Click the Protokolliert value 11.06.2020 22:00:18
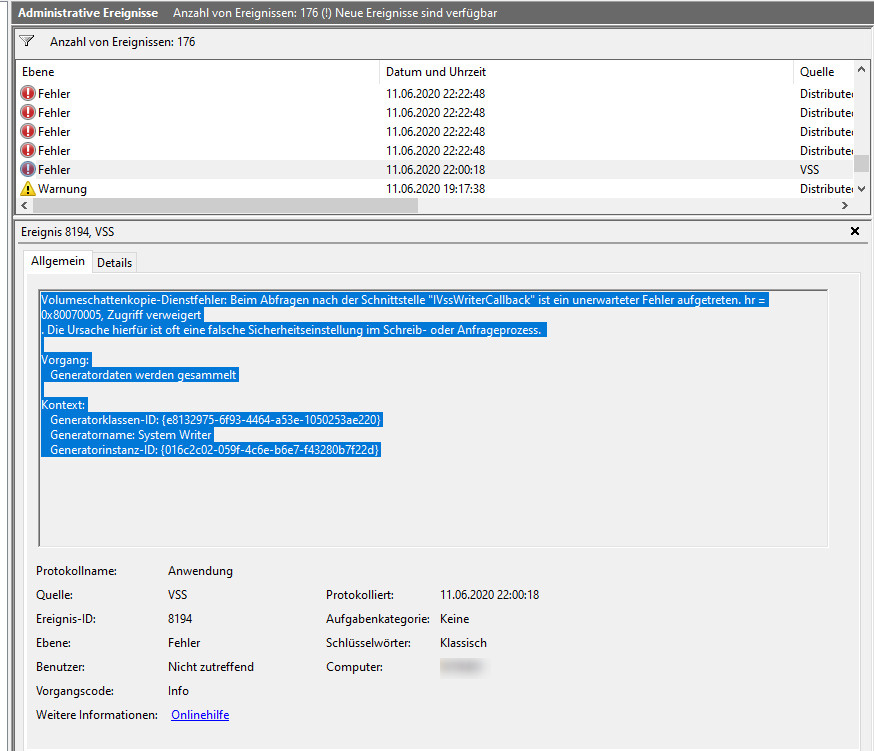Screen dimensions: 874x751 [x=489, y=595]
